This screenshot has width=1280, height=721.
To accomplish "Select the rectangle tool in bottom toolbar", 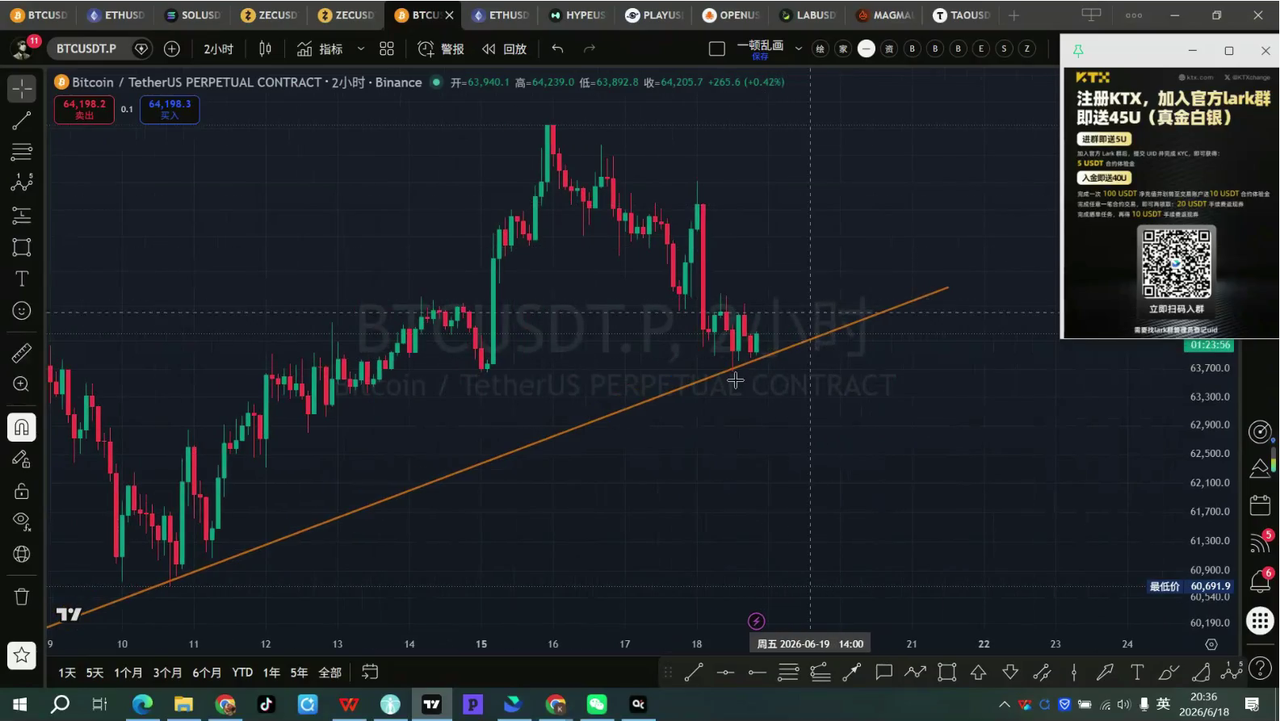I will tap(946, 672).
